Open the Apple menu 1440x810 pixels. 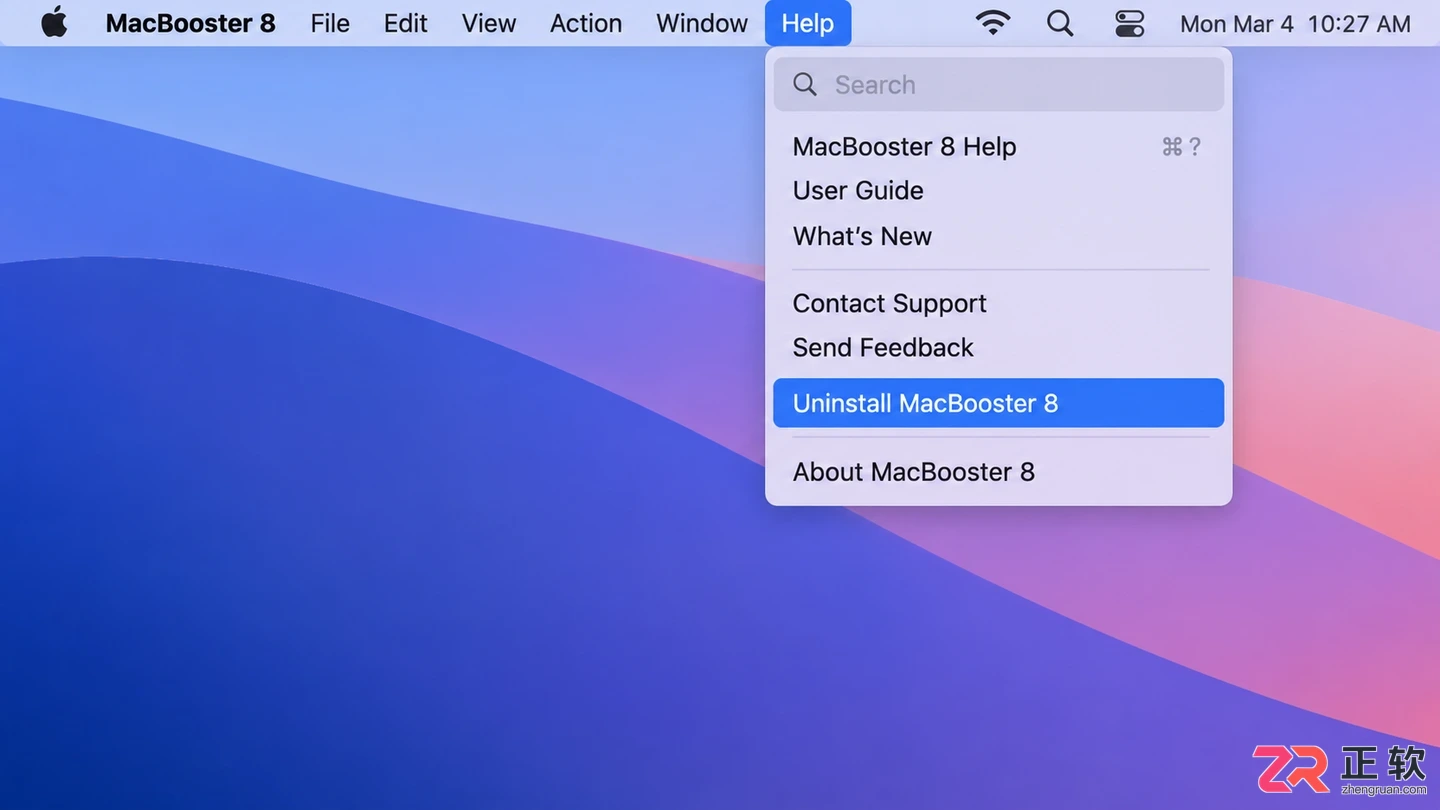click(x=54, y=23)
